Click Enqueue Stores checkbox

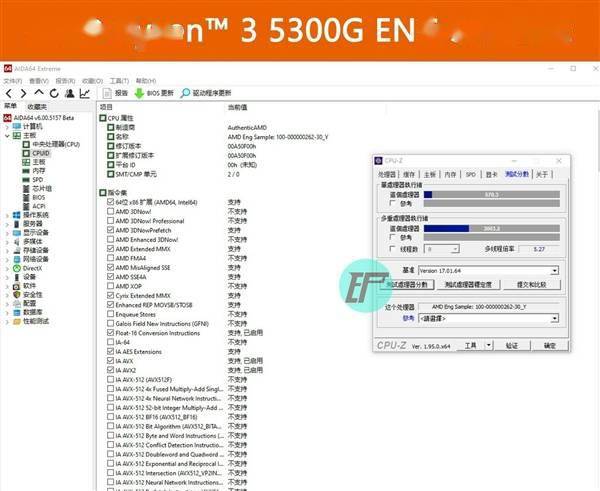click(x=111, y=314)
